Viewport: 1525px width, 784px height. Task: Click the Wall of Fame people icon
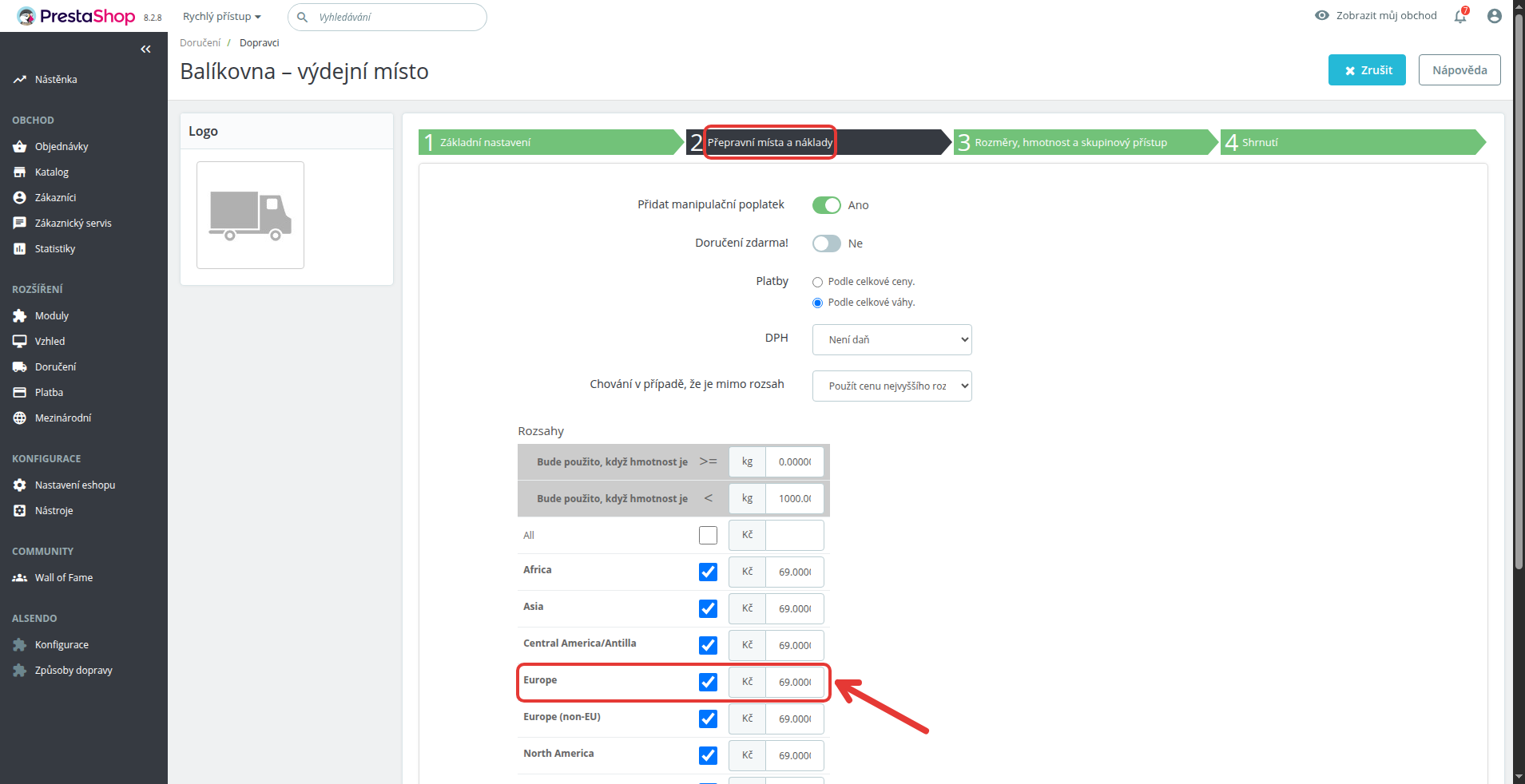(20, 578)
